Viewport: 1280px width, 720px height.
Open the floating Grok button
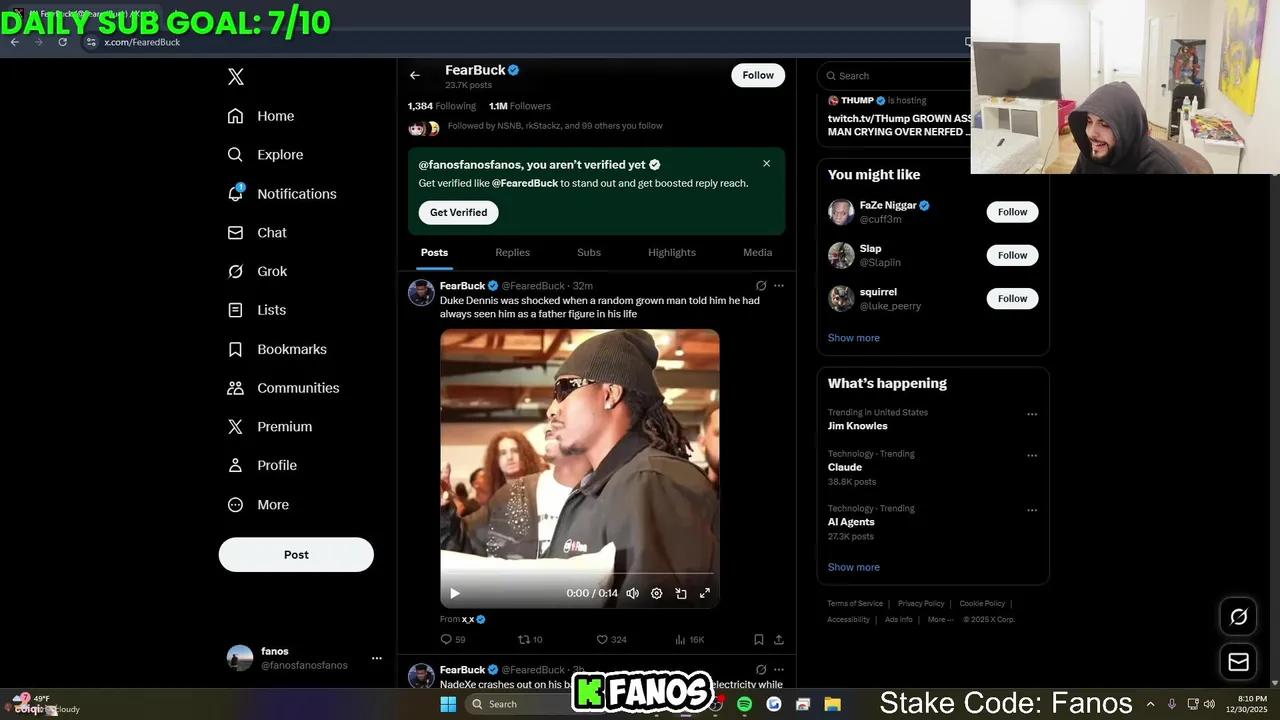[1238, 617]
